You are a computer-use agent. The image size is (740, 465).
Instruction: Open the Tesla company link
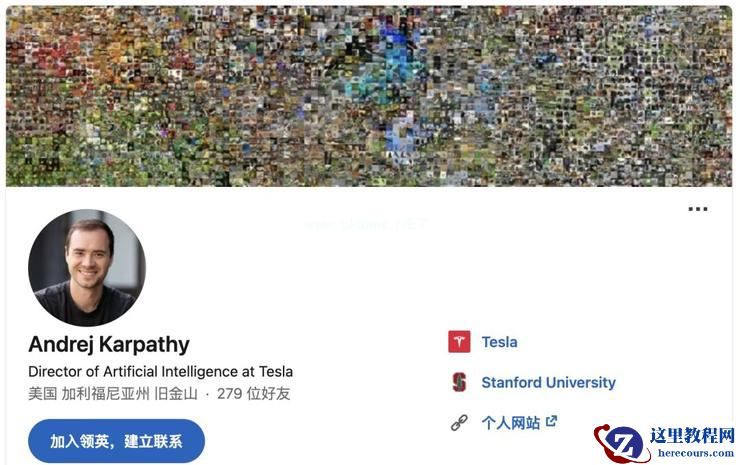(499, 342)
